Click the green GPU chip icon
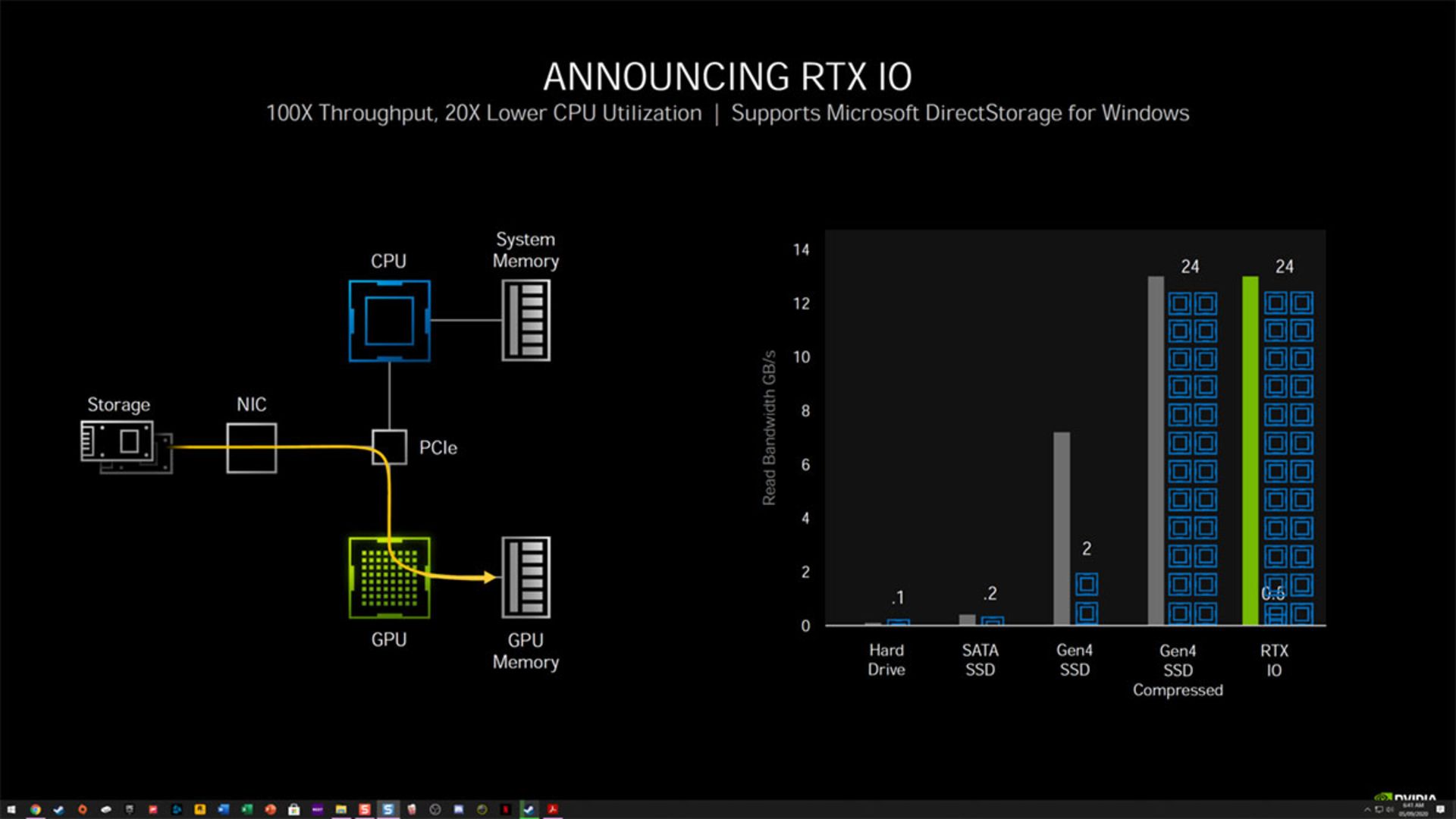 (x=389, y=578)
